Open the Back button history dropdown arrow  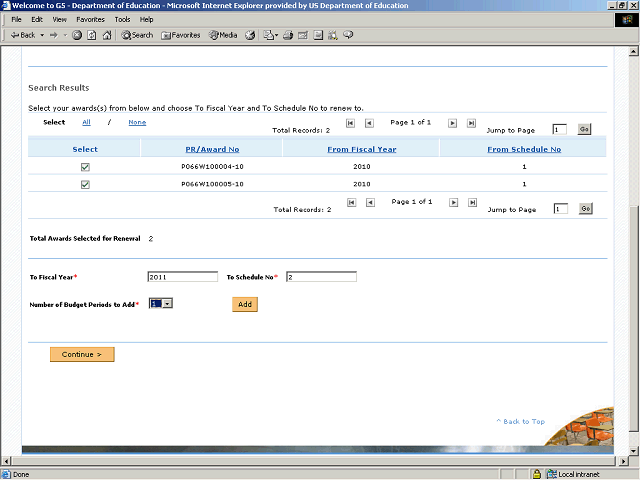click(x=43, y=35)
